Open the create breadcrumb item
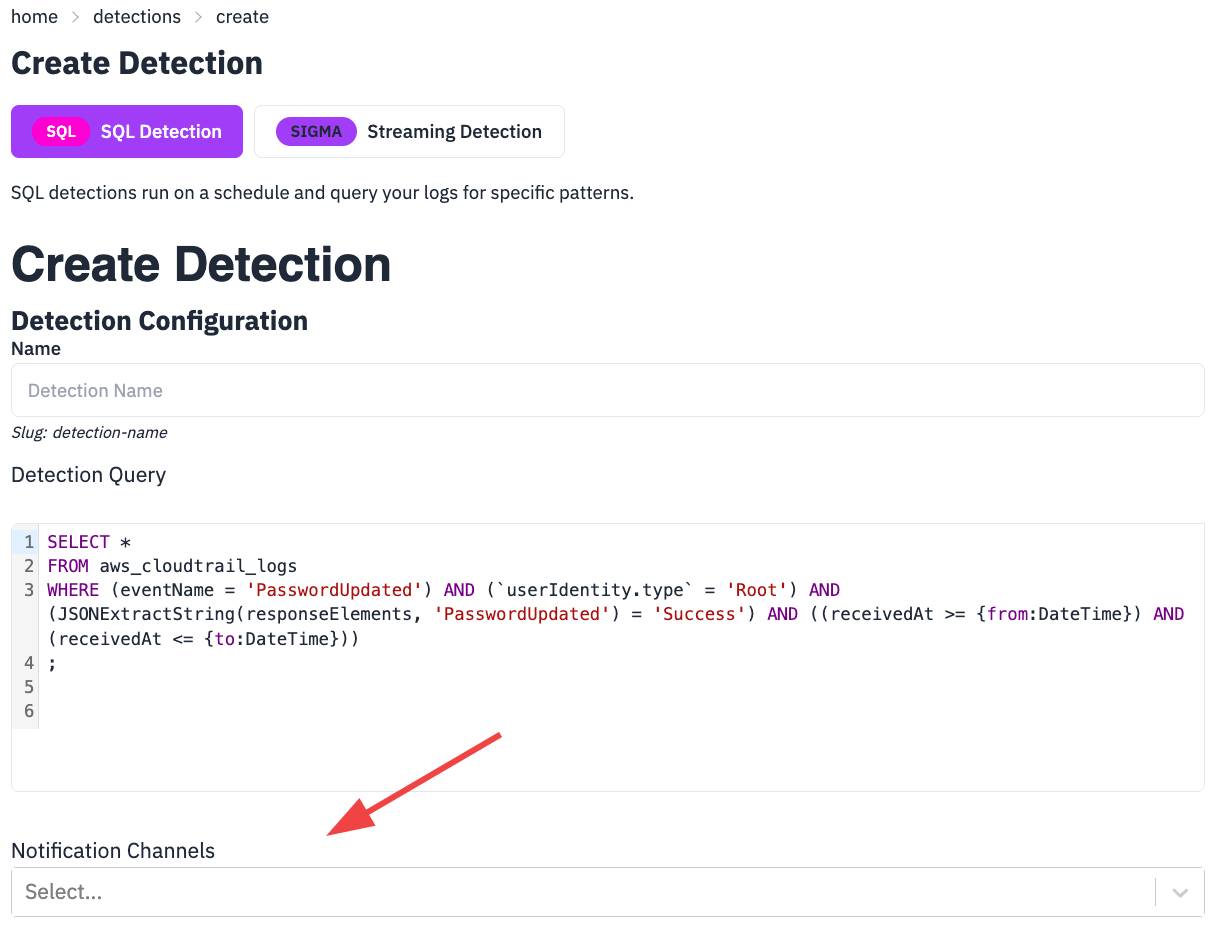1226x938 pixels. pos(242,16)
